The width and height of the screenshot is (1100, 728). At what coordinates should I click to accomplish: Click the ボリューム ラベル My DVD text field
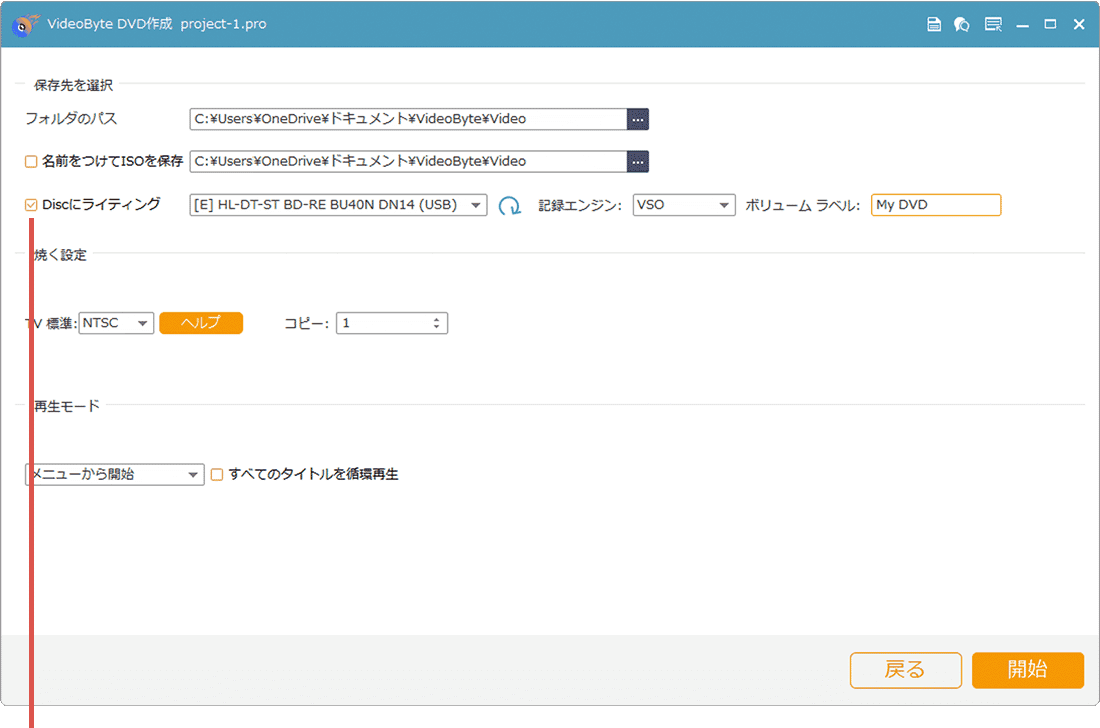tap(935, 205)
